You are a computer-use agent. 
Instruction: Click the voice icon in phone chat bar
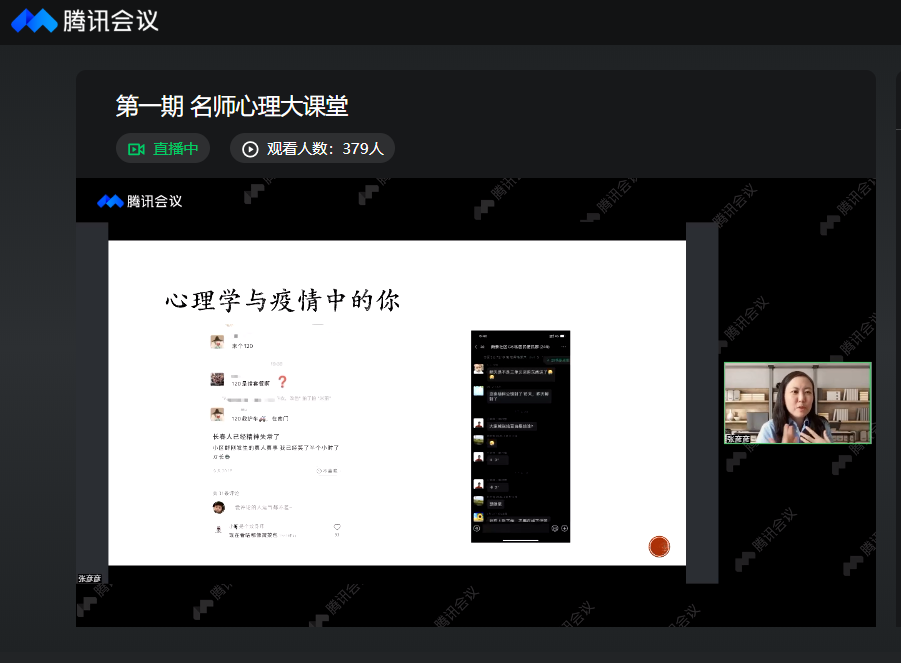point(477,528)
